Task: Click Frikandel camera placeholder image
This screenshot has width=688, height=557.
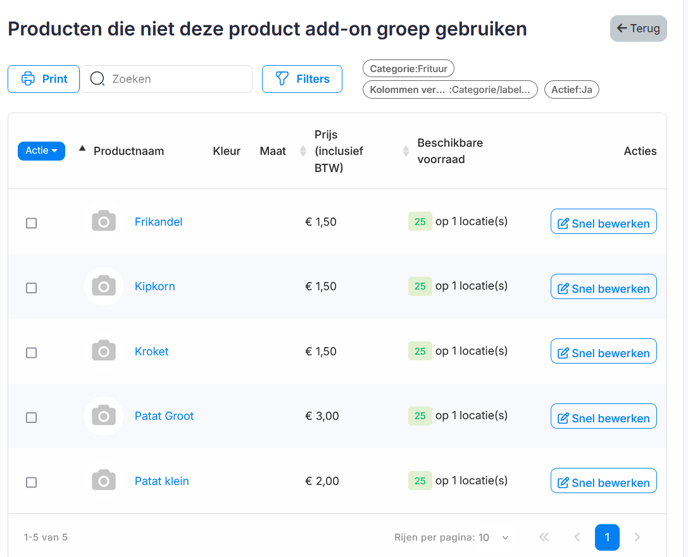Action: coord(104,221)
